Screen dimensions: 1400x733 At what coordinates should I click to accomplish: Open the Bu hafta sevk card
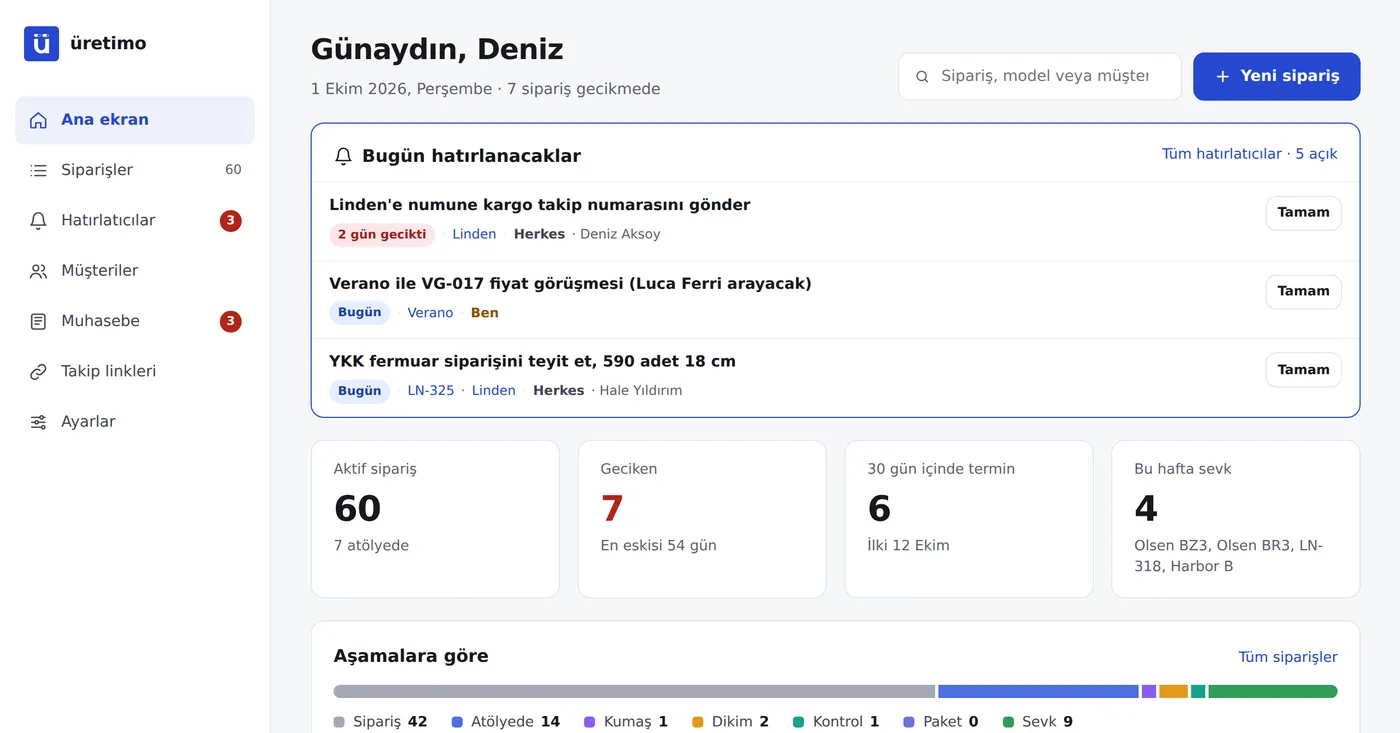click(1236, 519)
